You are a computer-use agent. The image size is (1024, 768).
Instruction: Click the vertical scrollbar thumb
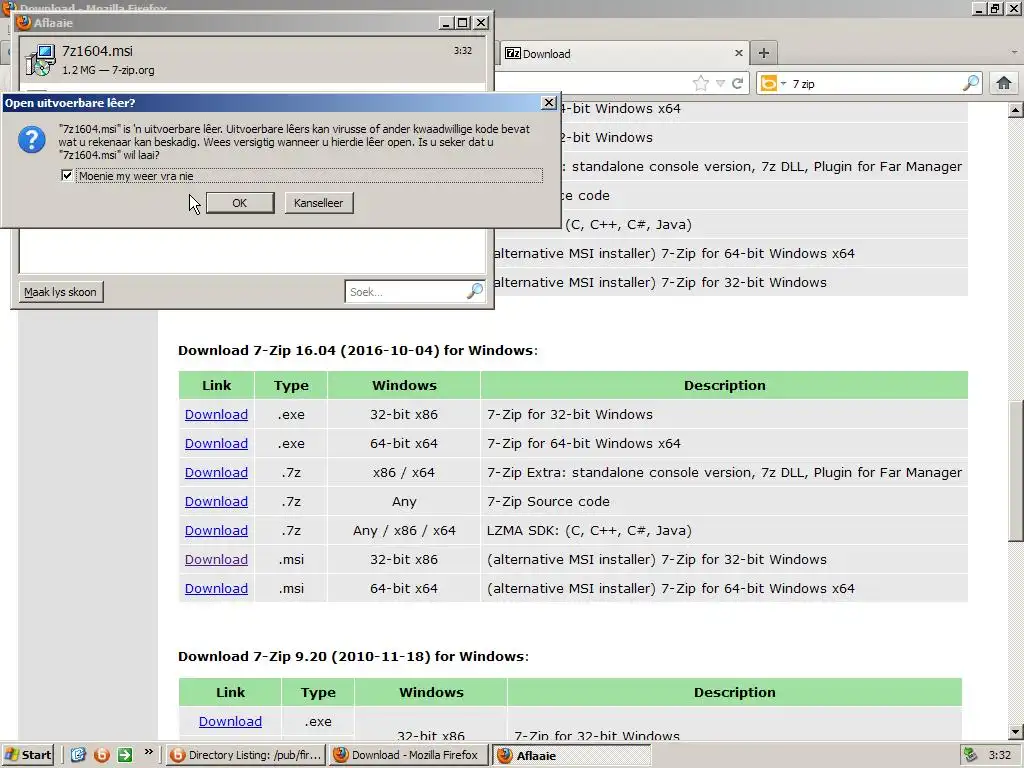point(1016,470)
